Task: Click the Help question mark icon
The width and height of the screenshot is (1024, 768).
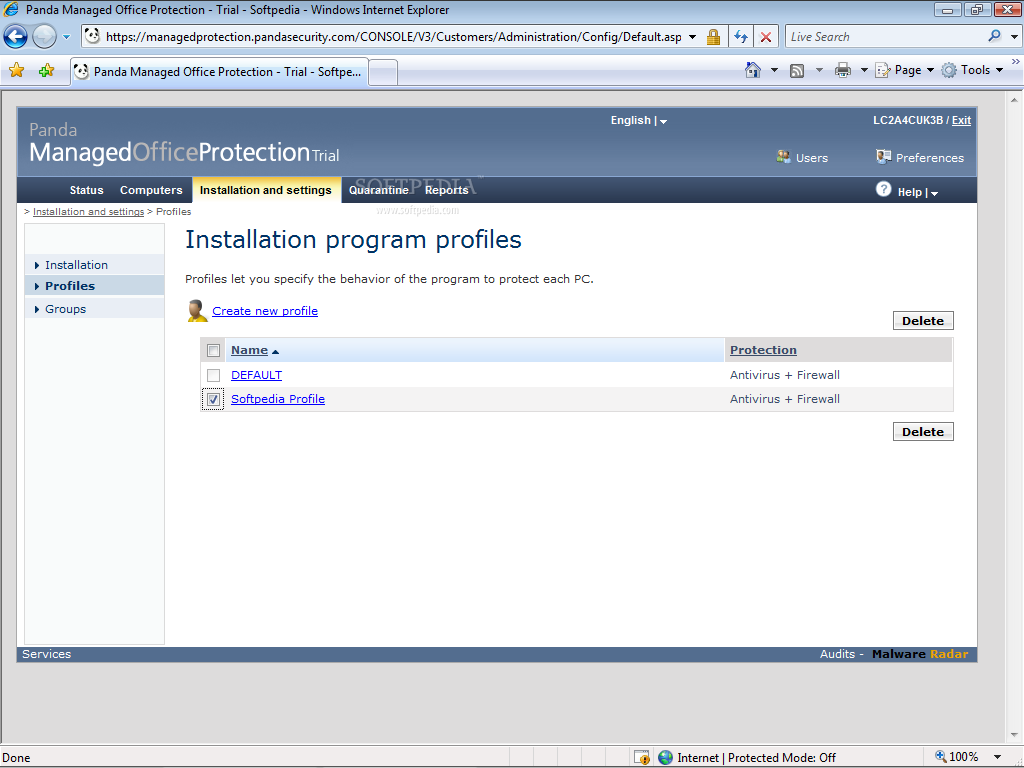Action: pos(884,189)
